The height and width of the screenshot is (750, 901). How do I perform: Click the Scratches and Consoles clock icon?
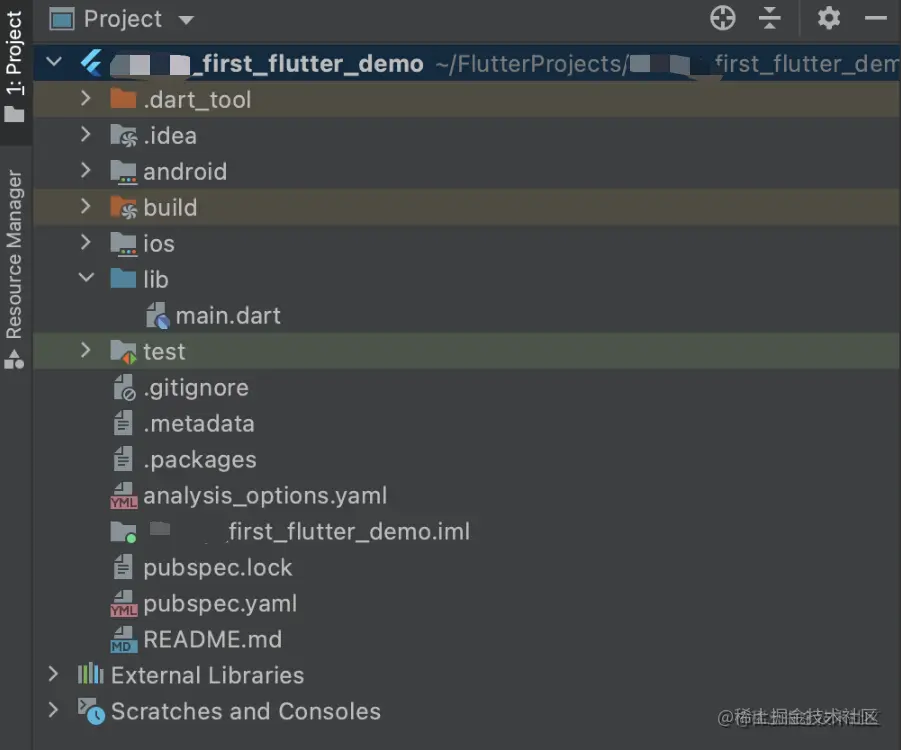(91, 711)
